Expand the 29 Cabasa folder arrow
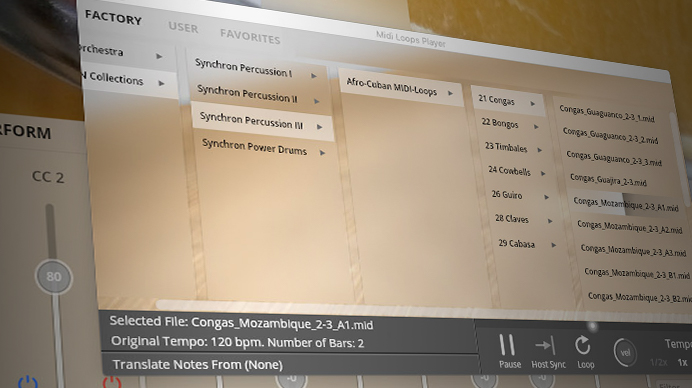Image resolution: width=692 pixels, height=388 pixels. (554, 245)
